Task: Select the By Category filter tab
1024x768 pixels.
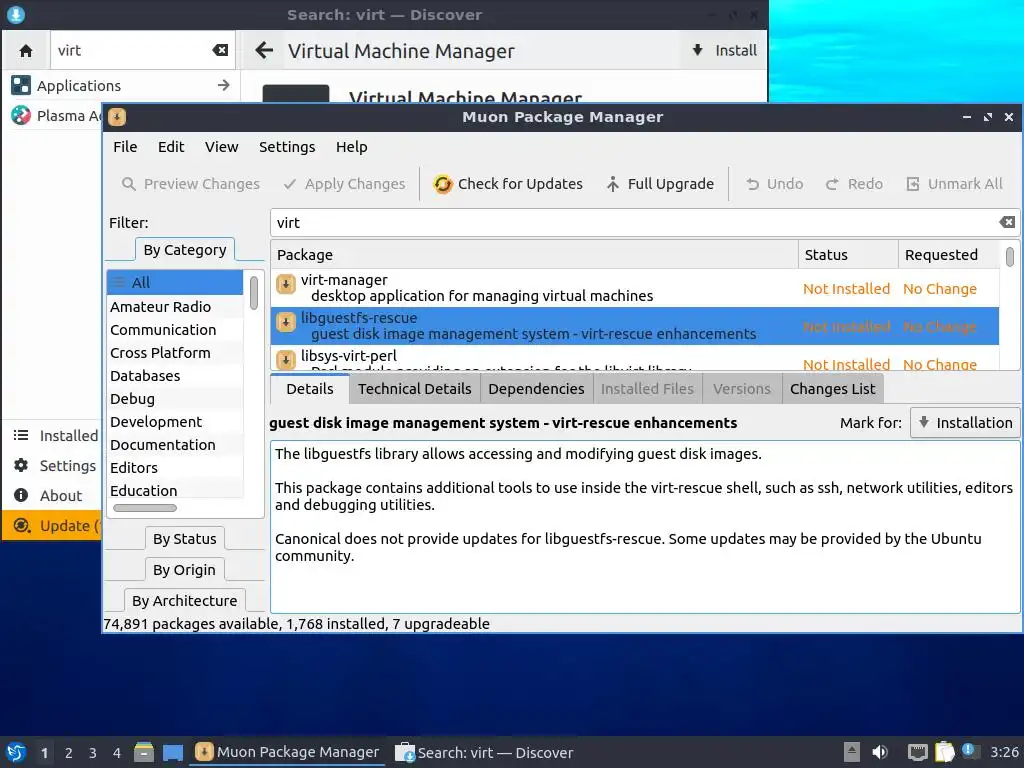Action: pyautogui.click(x=185, y=250)
